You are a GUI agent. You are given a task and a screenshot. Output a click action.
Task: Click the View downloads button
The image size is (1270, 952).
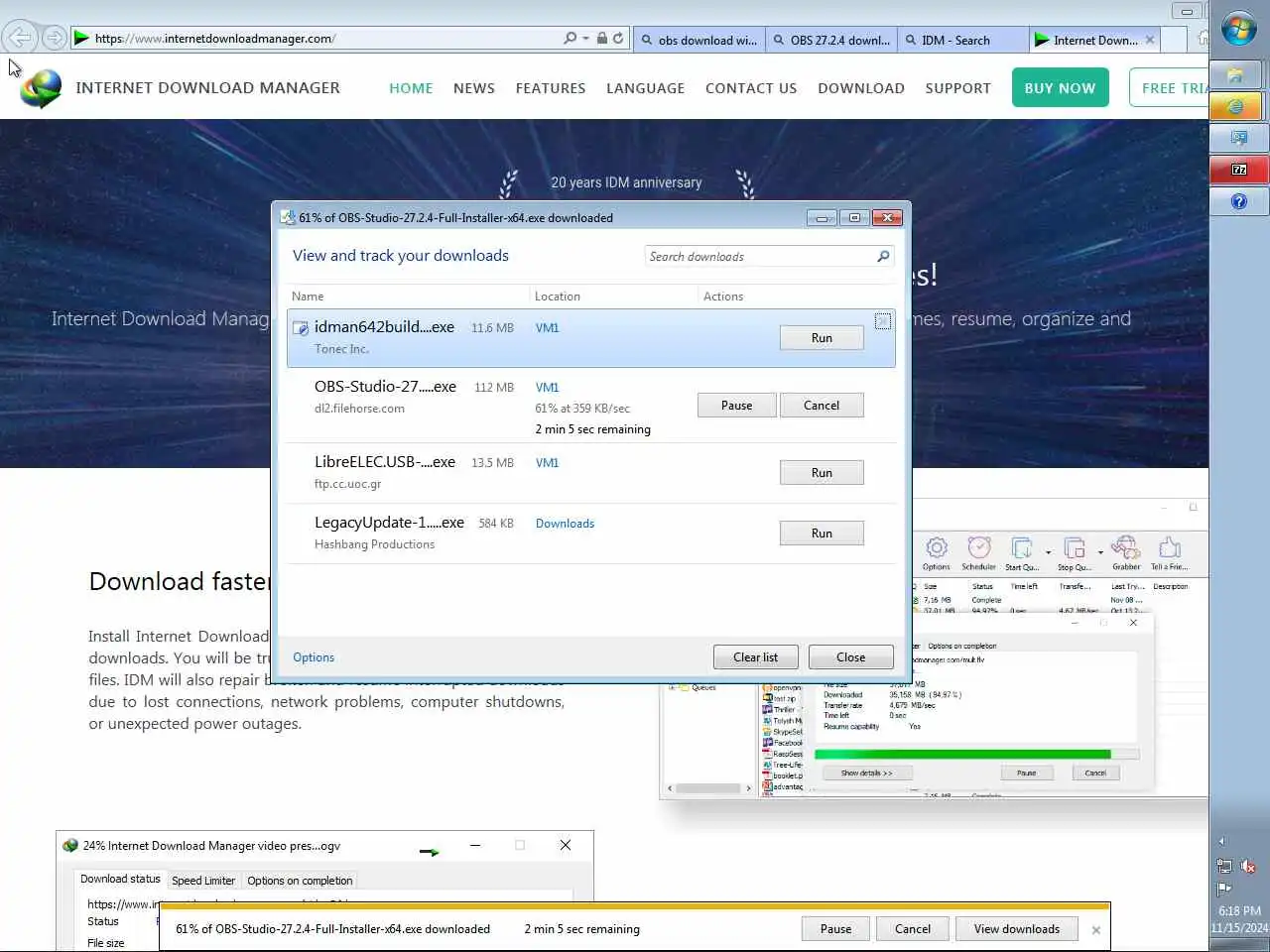pyautogui.click(x=1017, y=929)
